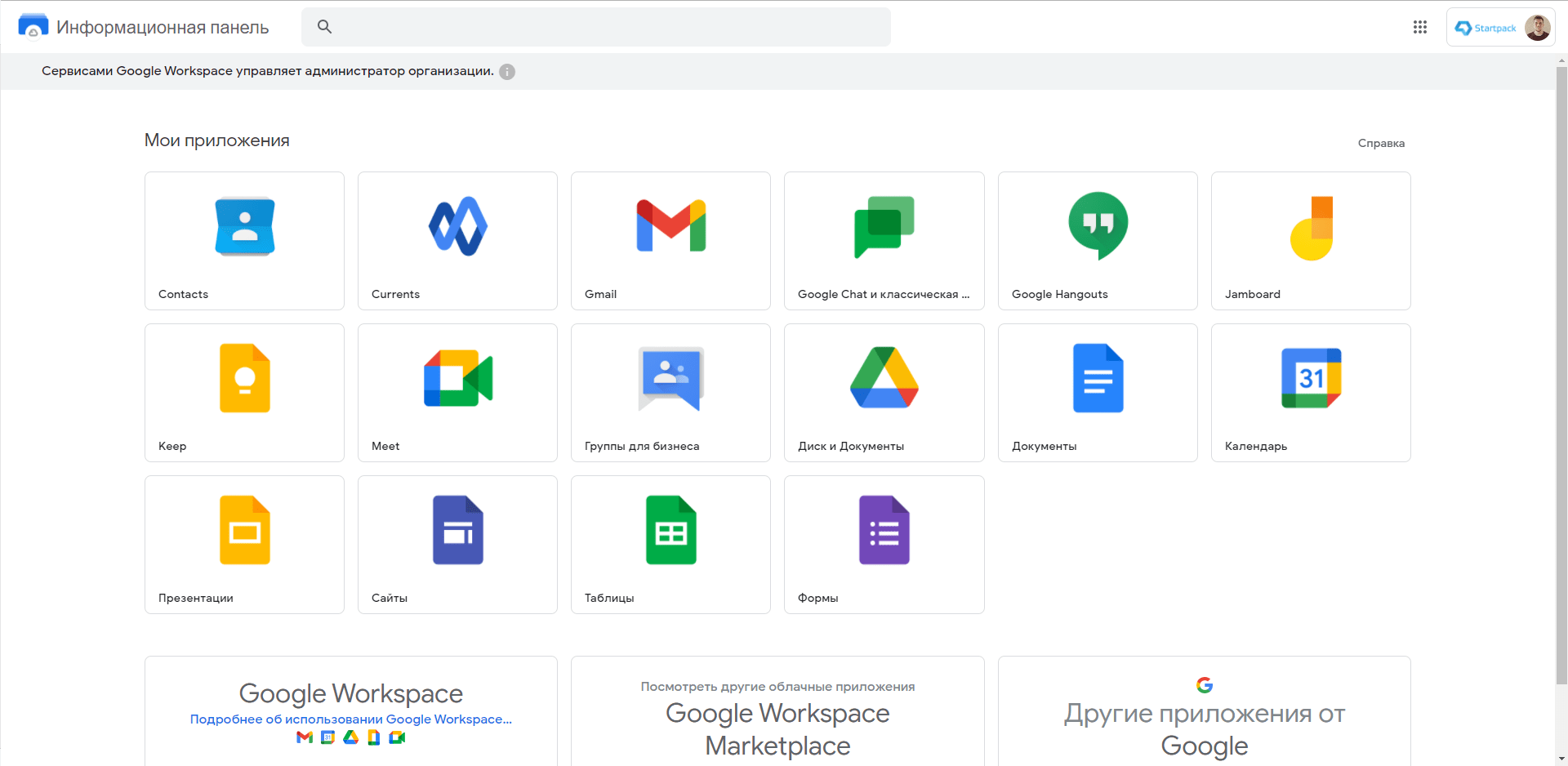Click the Google Hangouts label text
The height and width of the screenshot is (766, 1568).
1060,294
